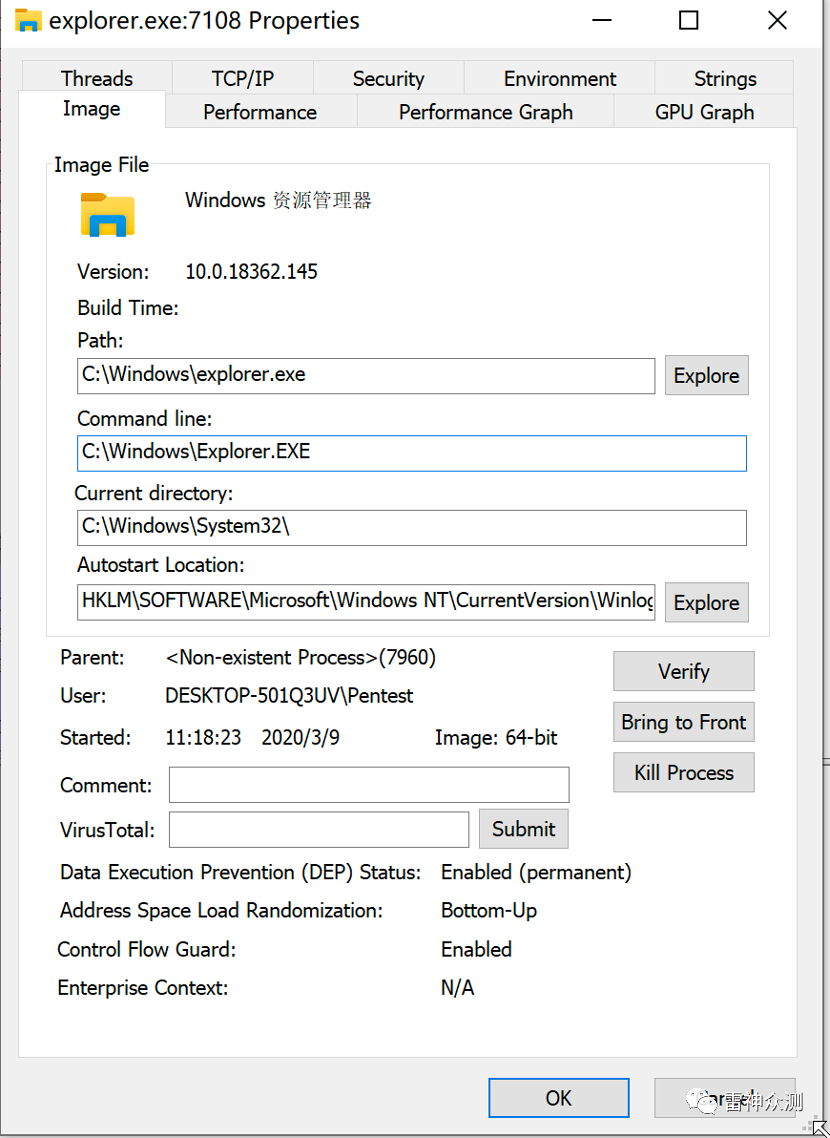The width and height of the screenshot is (830, 1138).
Task: Switch to the Threads tab
Action: tap(96, 79)
